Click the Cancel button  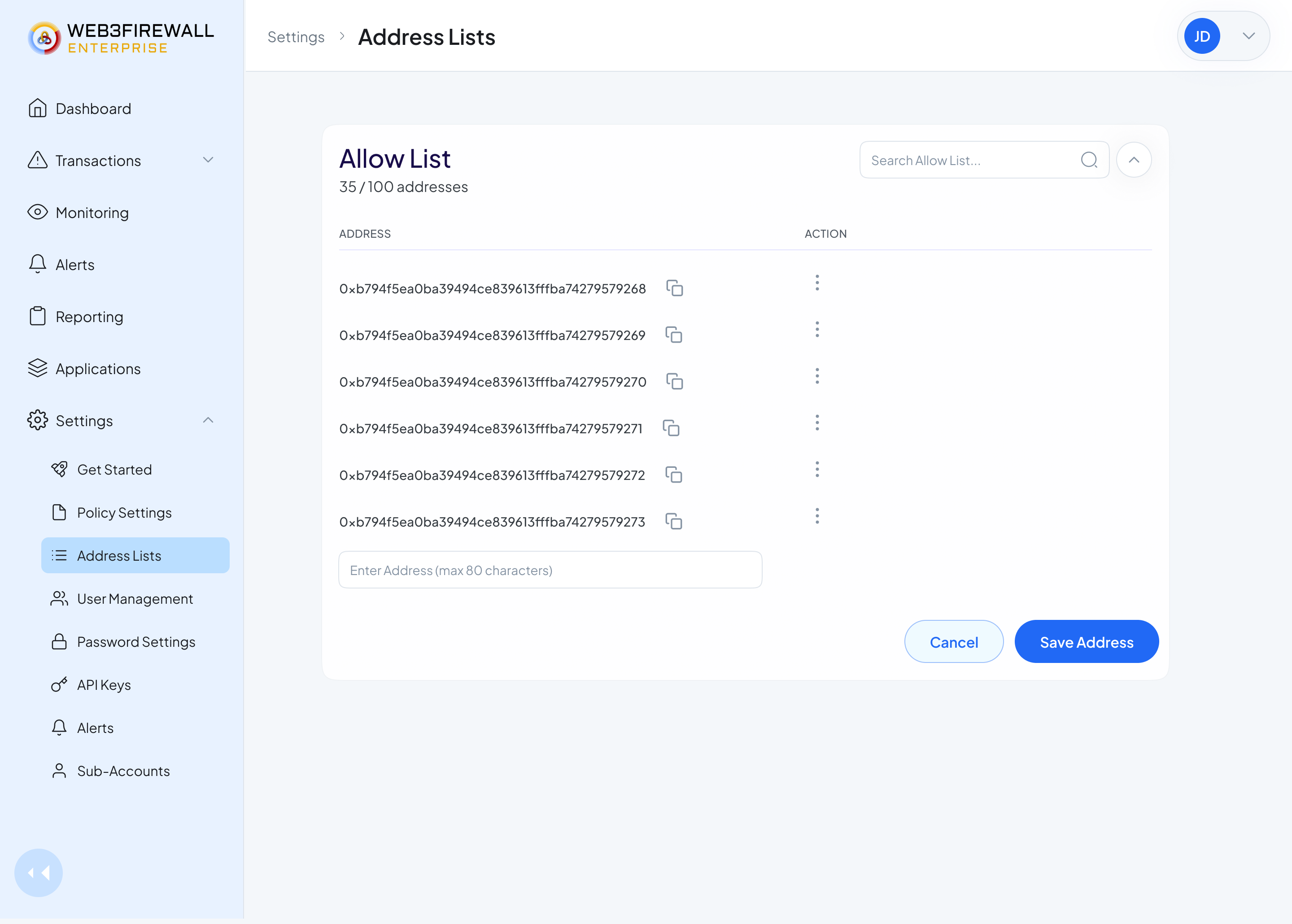(x=954, y=642)
